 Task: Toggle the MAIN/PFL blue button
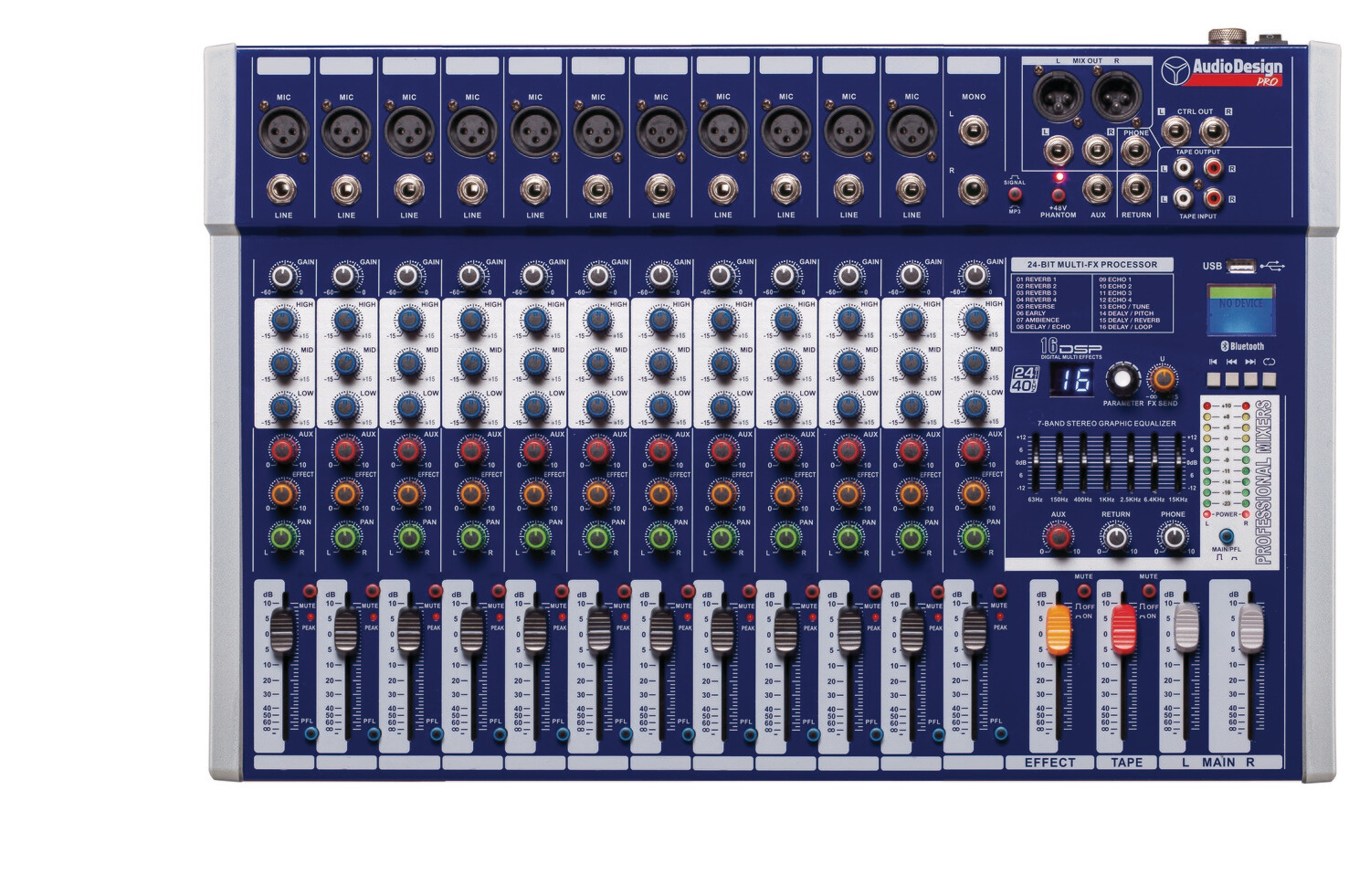click(1226, 536)
